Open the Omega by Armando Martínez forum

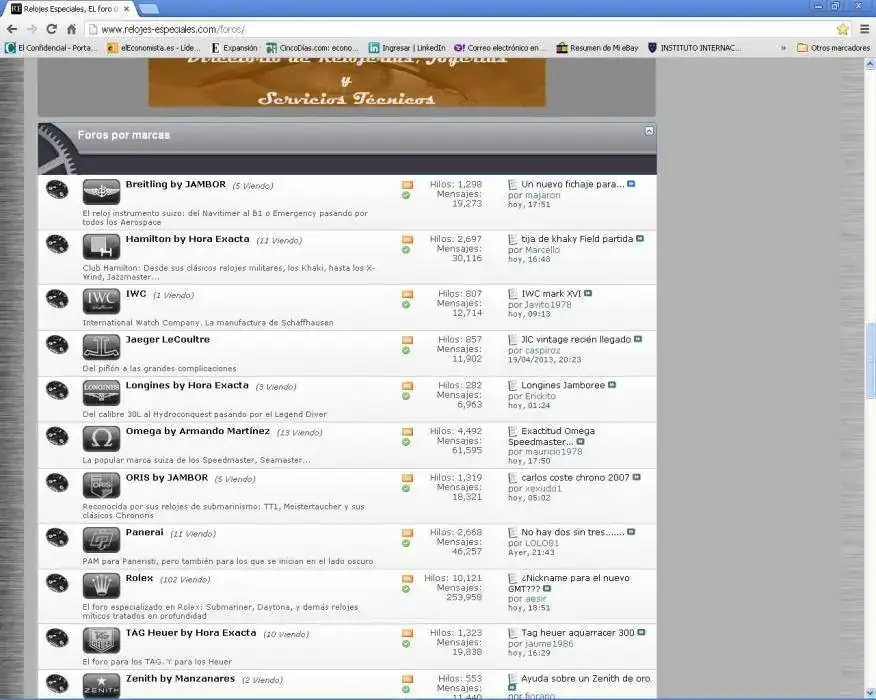[197, 431]
